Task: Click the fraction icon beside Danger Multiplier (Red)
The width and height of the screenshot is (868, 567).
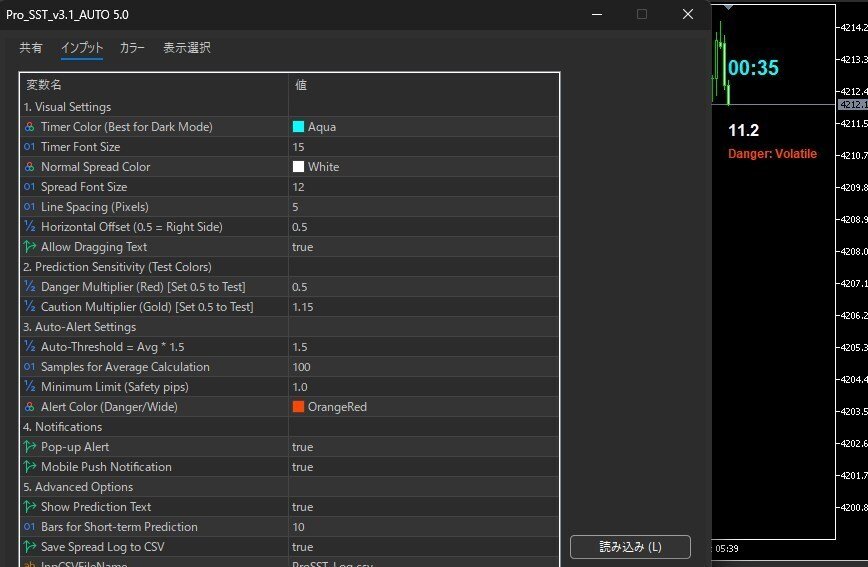Action: (29, 287)
